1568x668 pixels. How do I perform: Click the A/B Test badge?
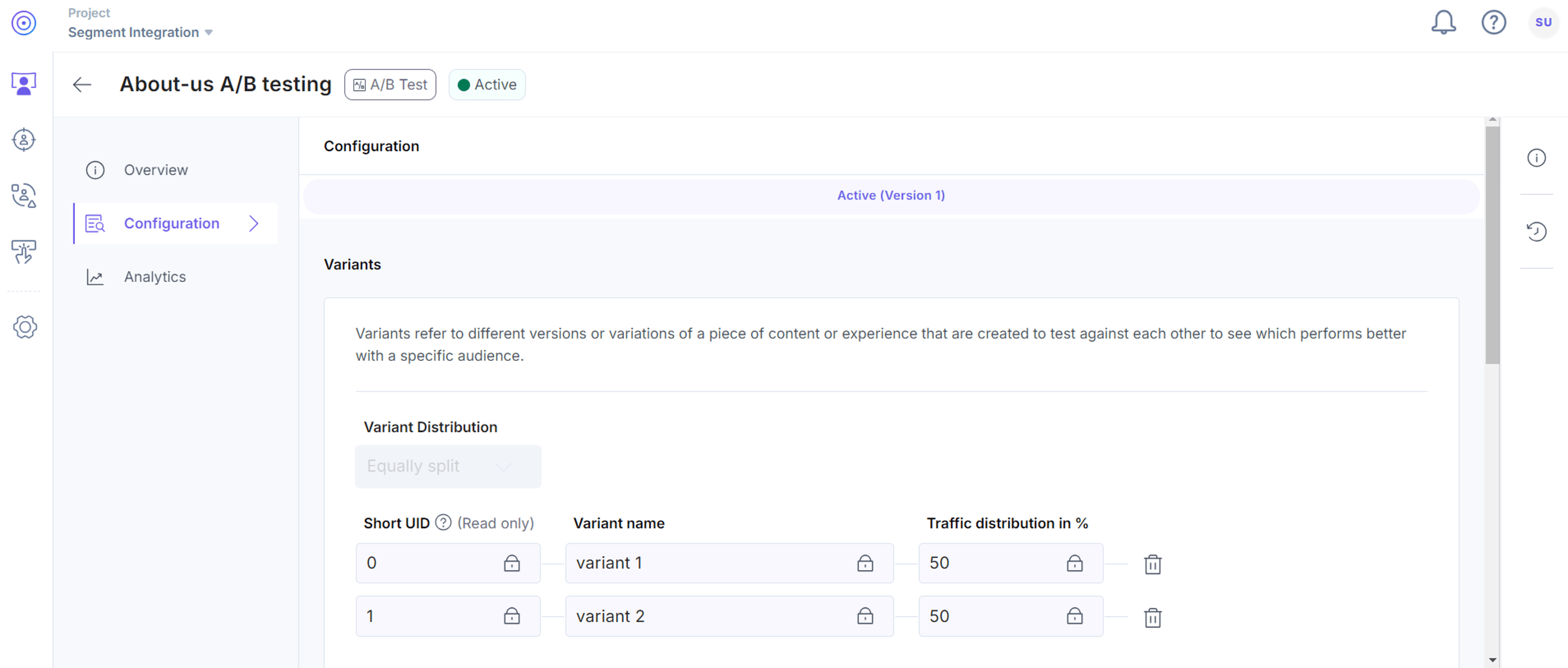(390, 85)
